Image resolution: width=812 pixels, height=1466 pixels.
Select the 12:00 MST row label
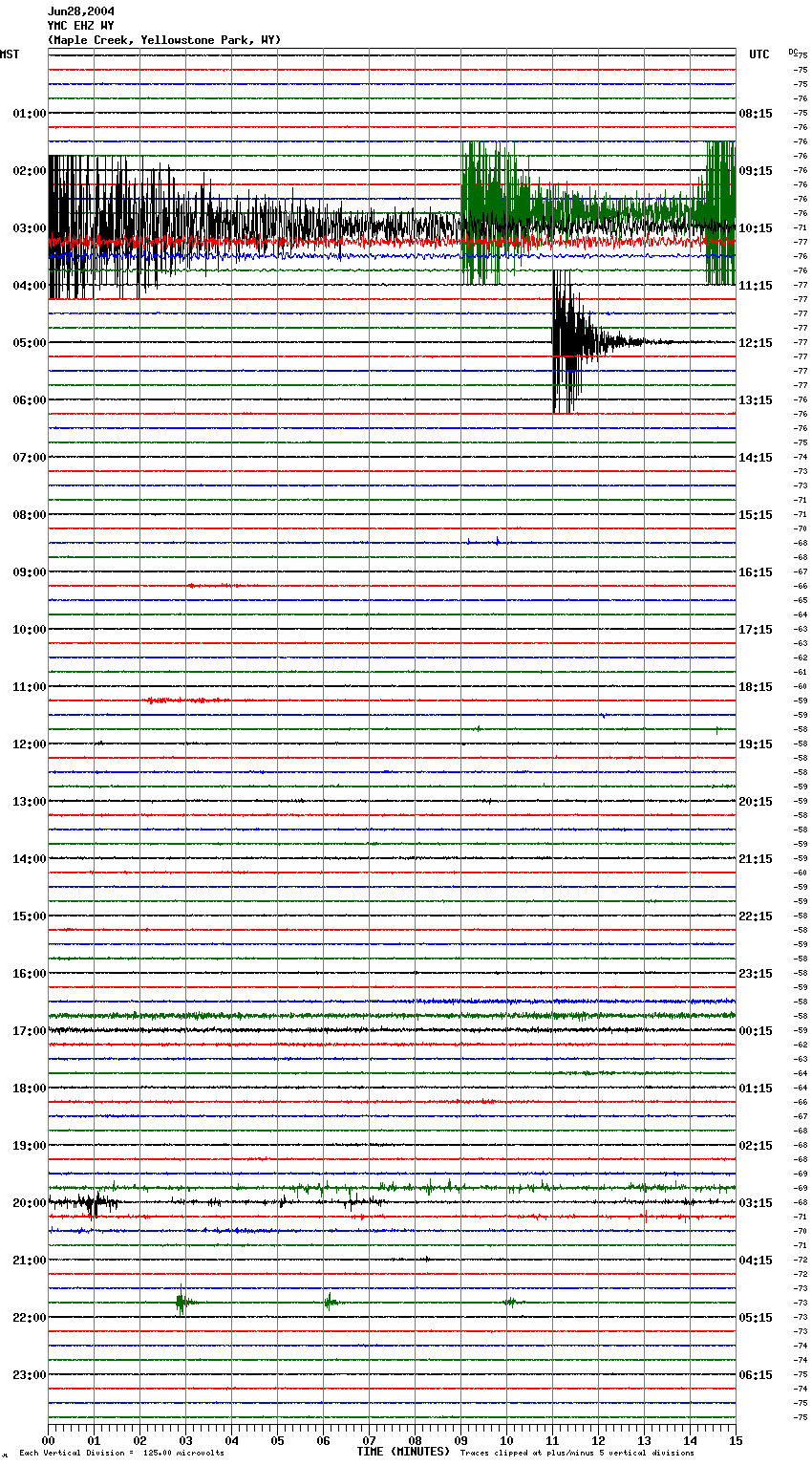30,744
